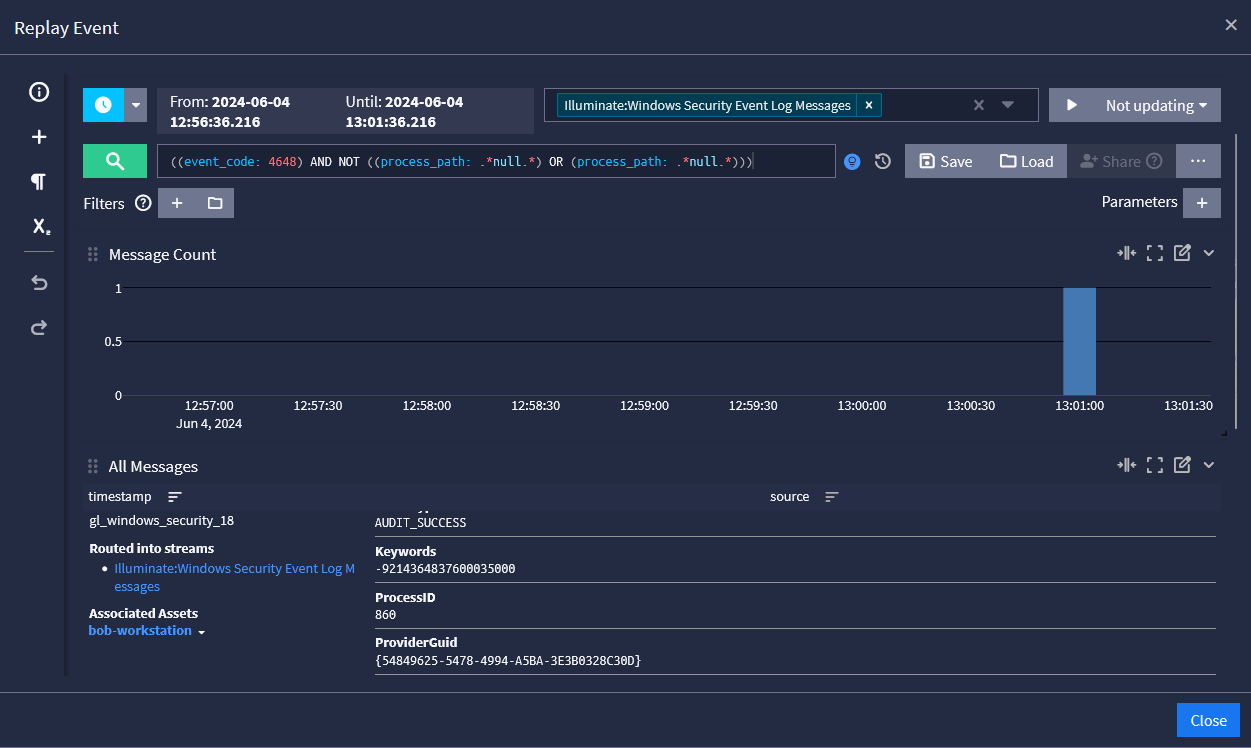Open the Message Count widget chevron menu
The width and height of the screenshot is (1251, 748).
(x=1209, y=253)
